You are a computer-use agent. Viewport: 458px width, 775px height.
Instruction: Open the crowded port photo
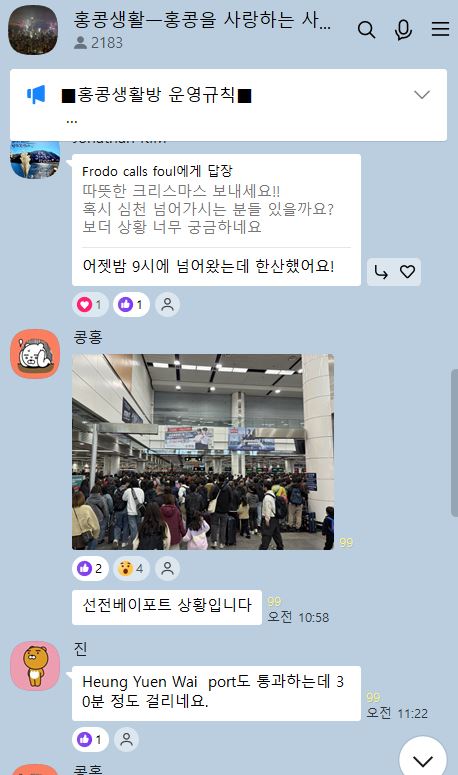click(203, 452)
